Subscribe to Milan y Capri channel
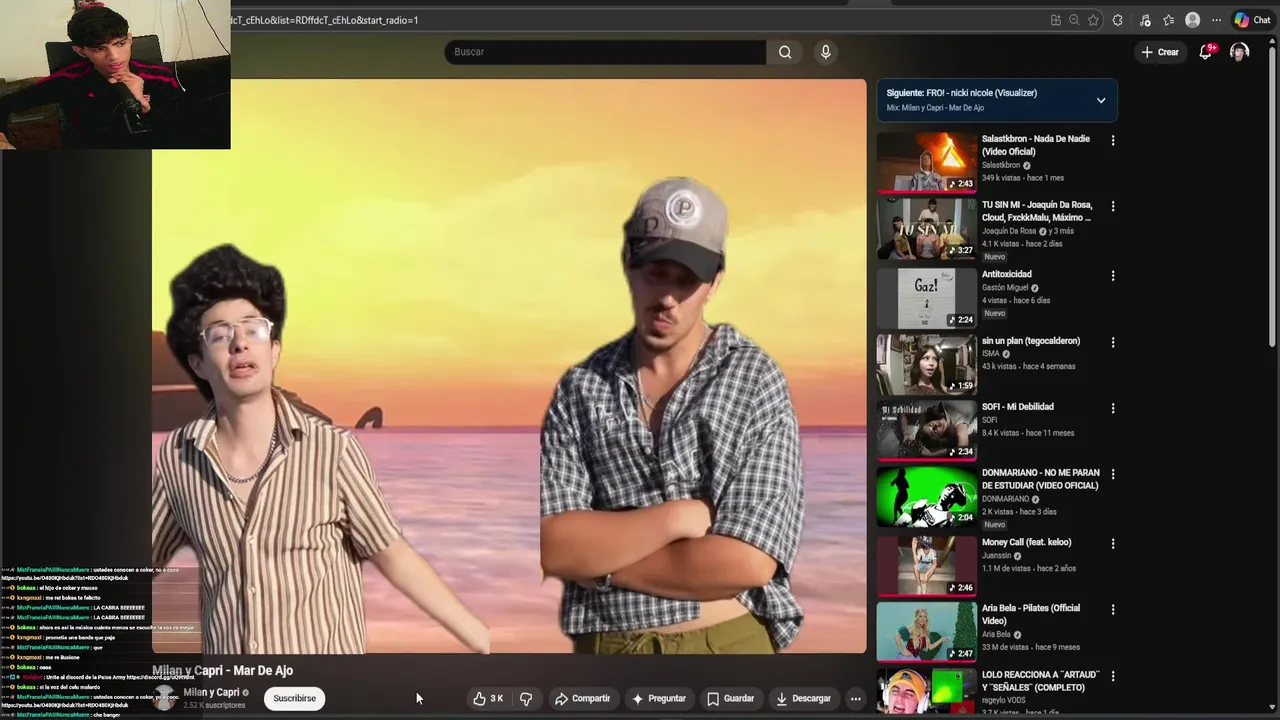This screenshot has height=720, width=1280. (294, 698)
